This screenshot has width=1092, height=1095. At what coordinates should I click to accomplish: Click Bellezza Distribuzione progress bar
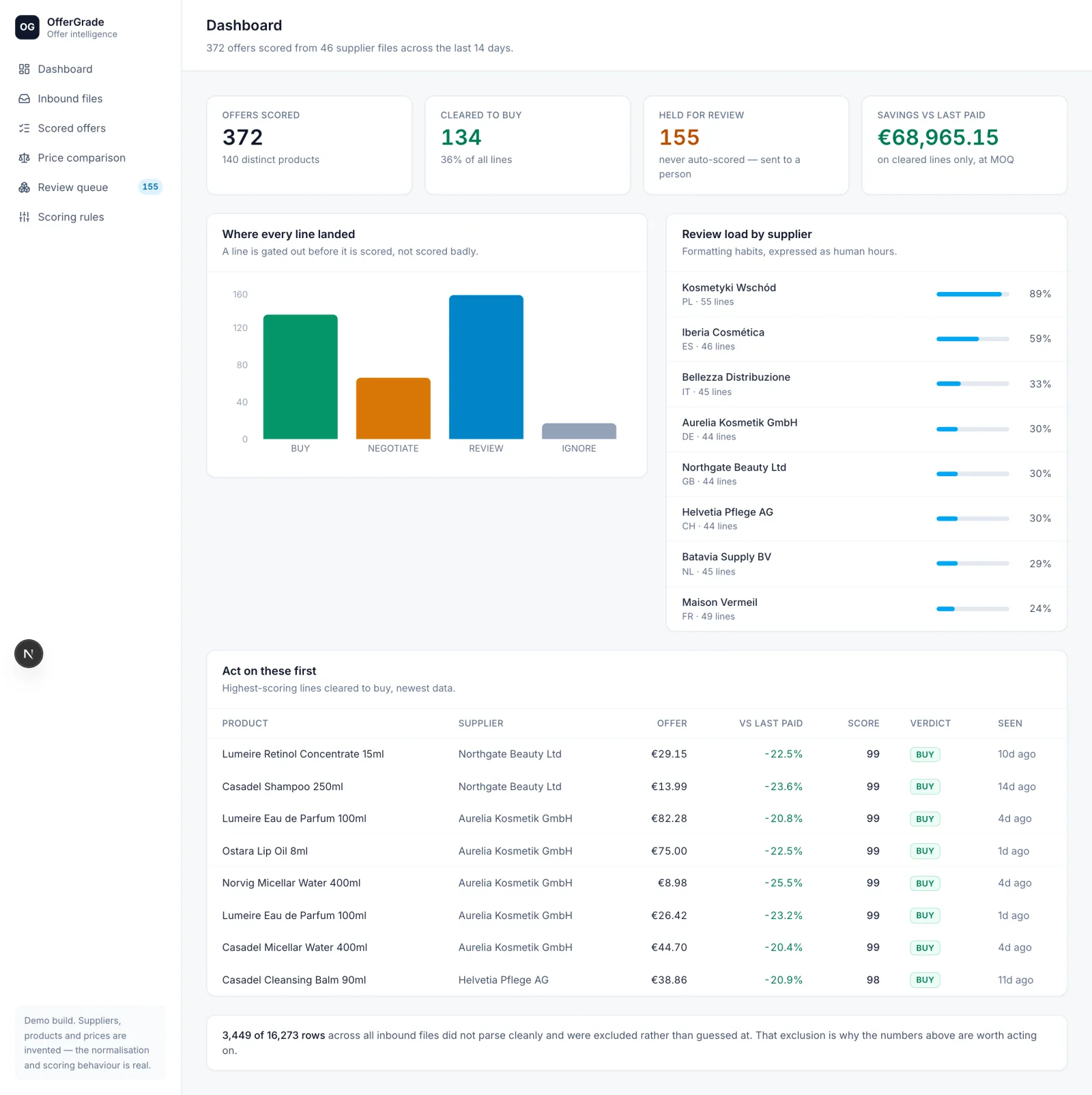[x=973, y=384]
